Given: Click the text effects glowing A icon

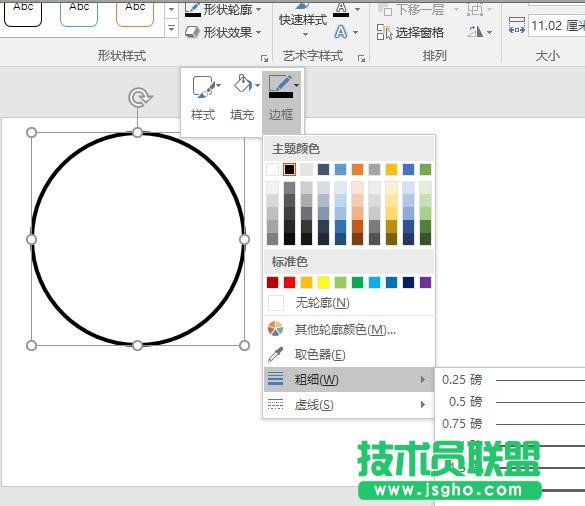Looking at the screenshot, I should (341, 32).
